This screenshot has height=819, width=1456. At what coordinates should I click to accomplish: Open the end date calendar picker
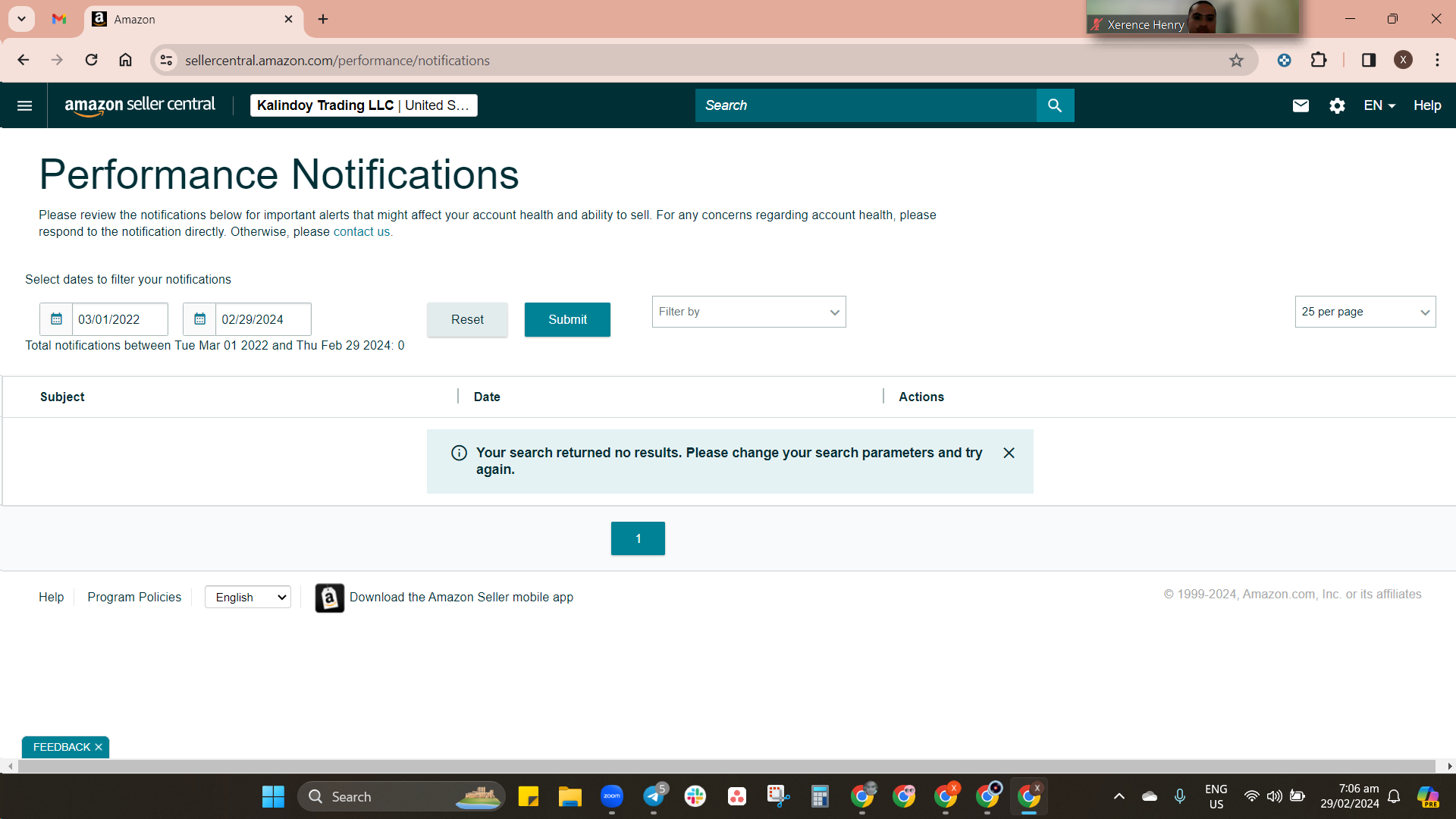click(199, 319)
